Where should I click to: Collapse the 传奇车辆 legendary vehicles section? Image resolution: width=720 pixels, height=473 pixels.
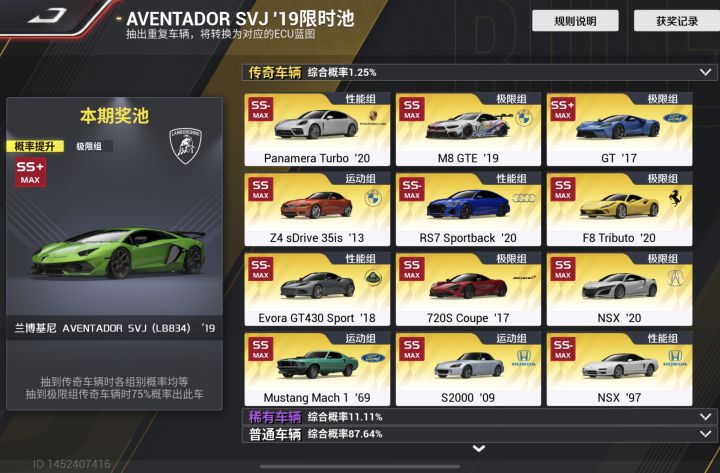[x=705, y=72]
